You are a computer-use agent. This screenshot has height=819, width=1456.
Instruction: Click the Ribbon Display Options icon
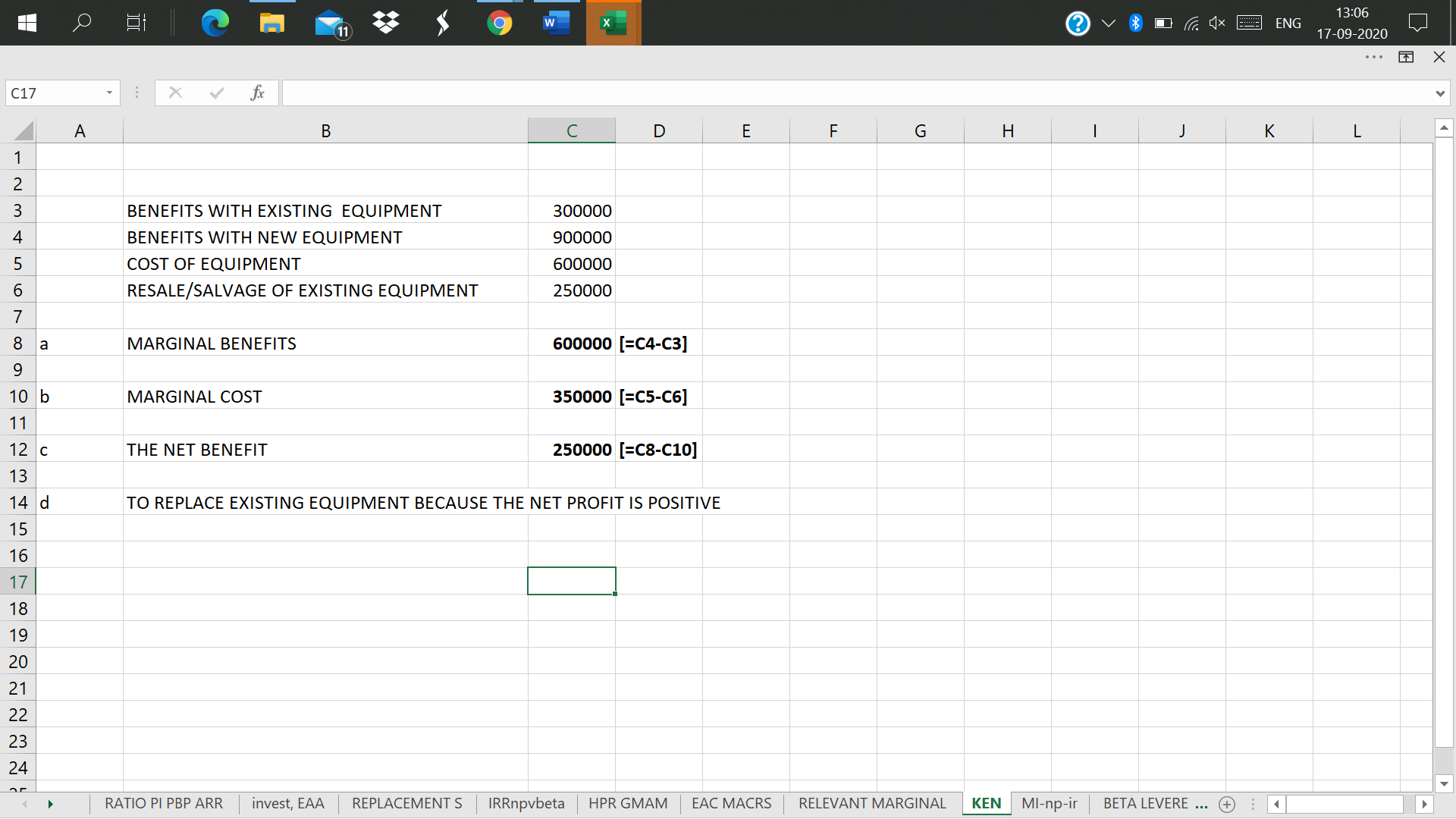click(x=1406, y=57)
